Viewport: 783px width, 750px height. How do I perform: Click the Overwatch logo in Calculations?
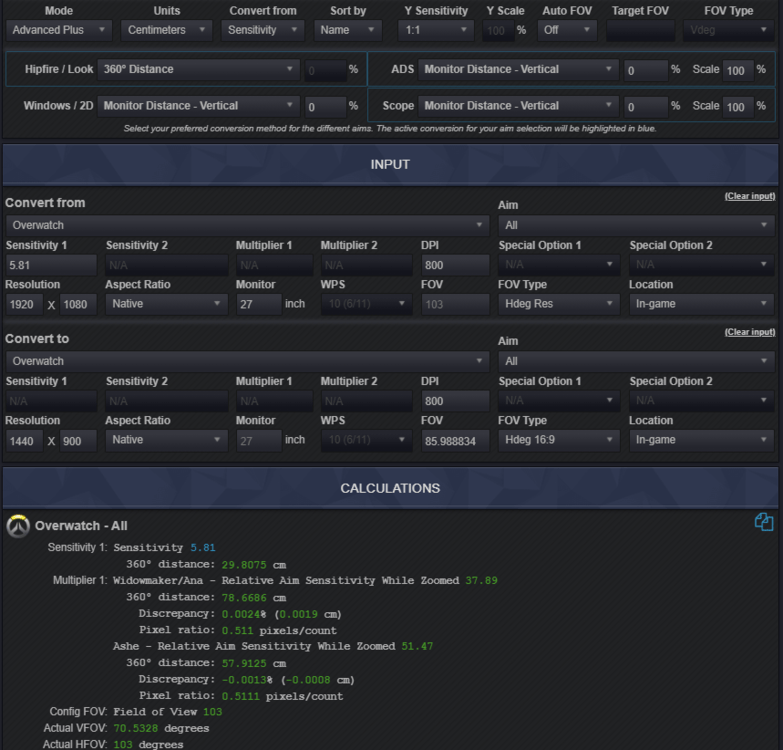[18, 526]
